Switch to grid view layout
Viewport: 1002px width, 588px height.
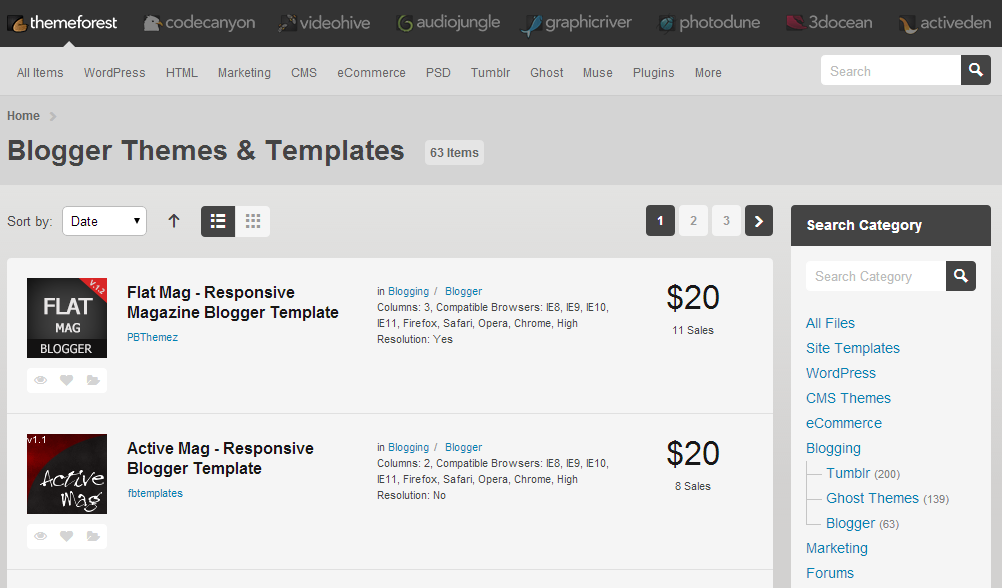(252, 221)
